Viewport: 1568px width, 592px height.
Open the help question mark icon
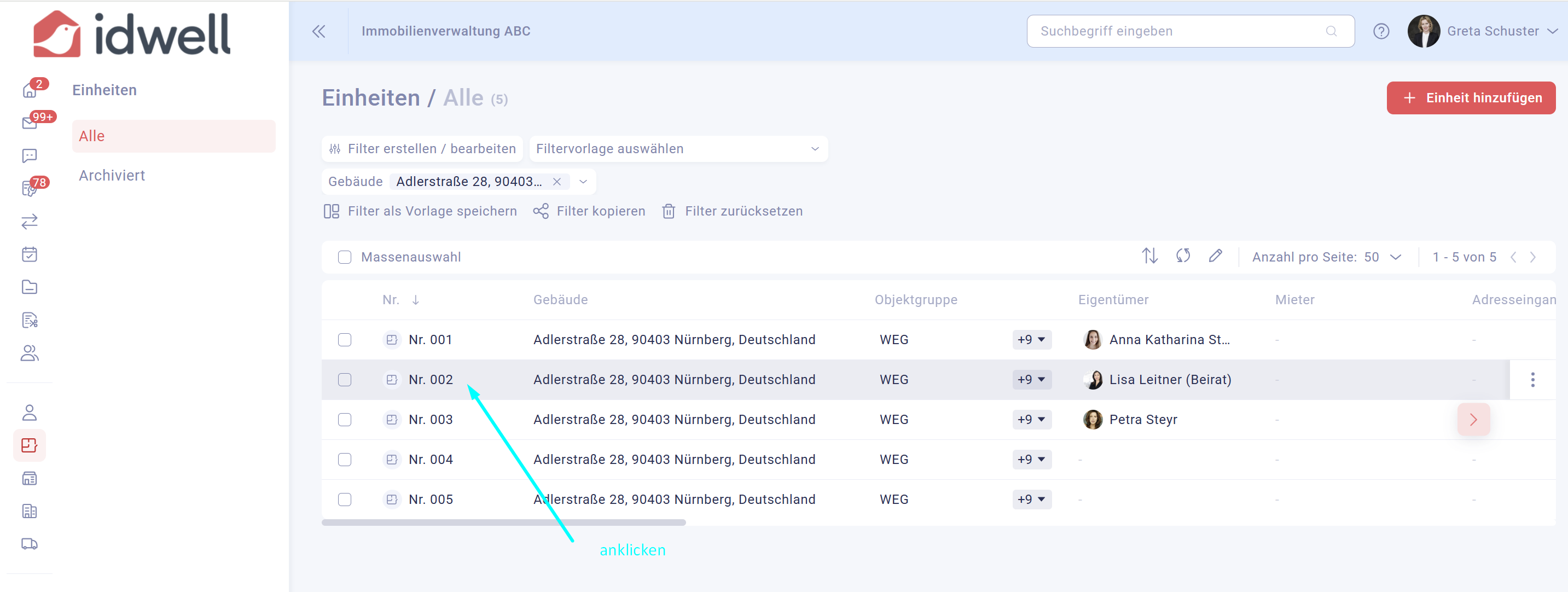click(1381, 31)
